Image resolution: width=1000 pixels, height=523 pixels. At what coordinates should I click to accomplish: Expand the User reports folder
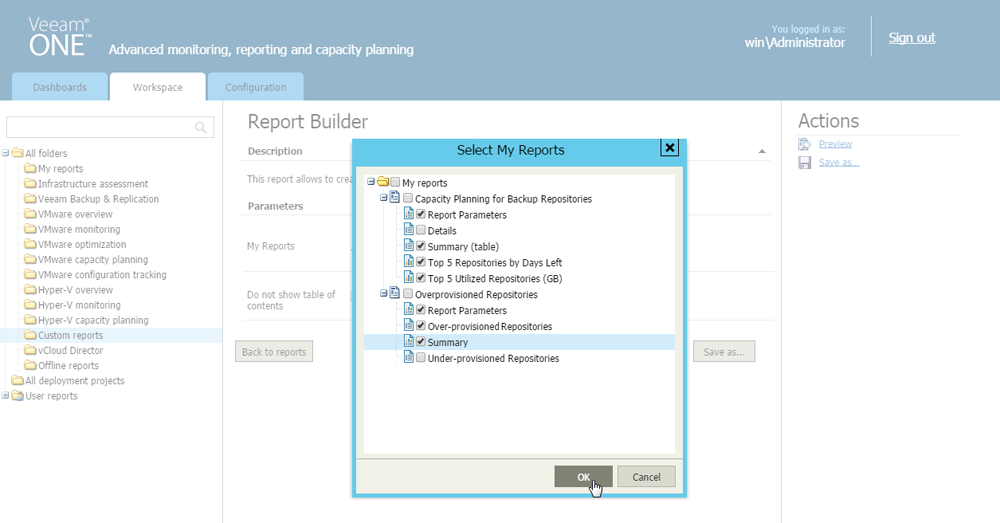tap(6, 396)
